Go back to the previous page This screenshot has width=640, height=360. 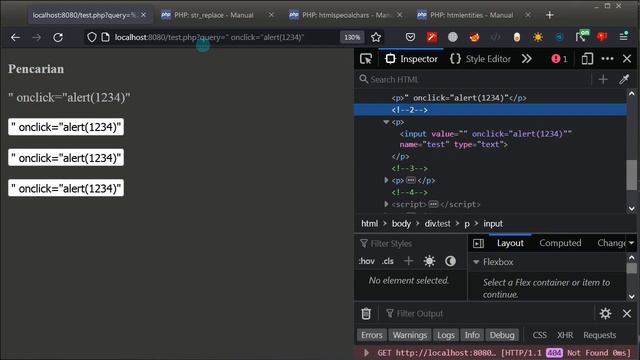[x=16, y=38]
